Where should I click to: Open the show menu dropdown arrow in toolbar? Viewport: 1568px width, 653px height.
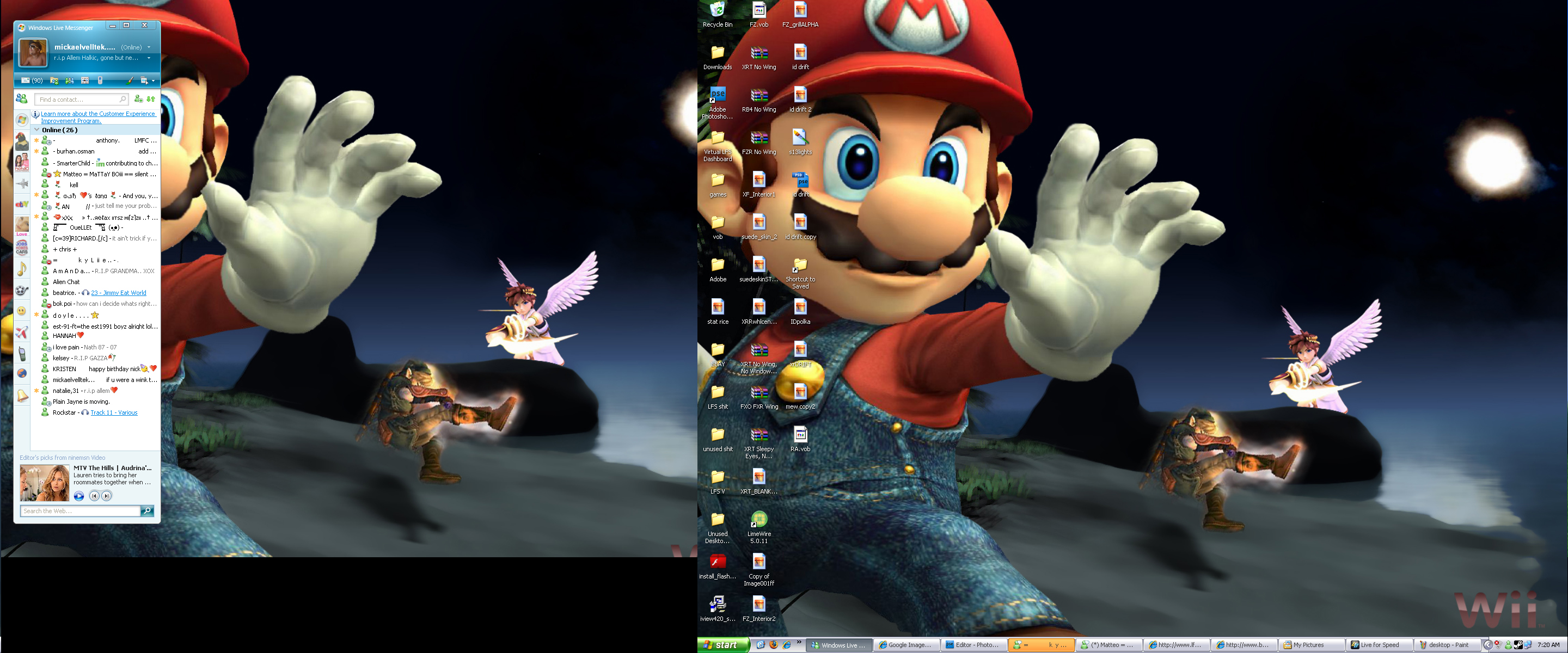coord(153,81)
